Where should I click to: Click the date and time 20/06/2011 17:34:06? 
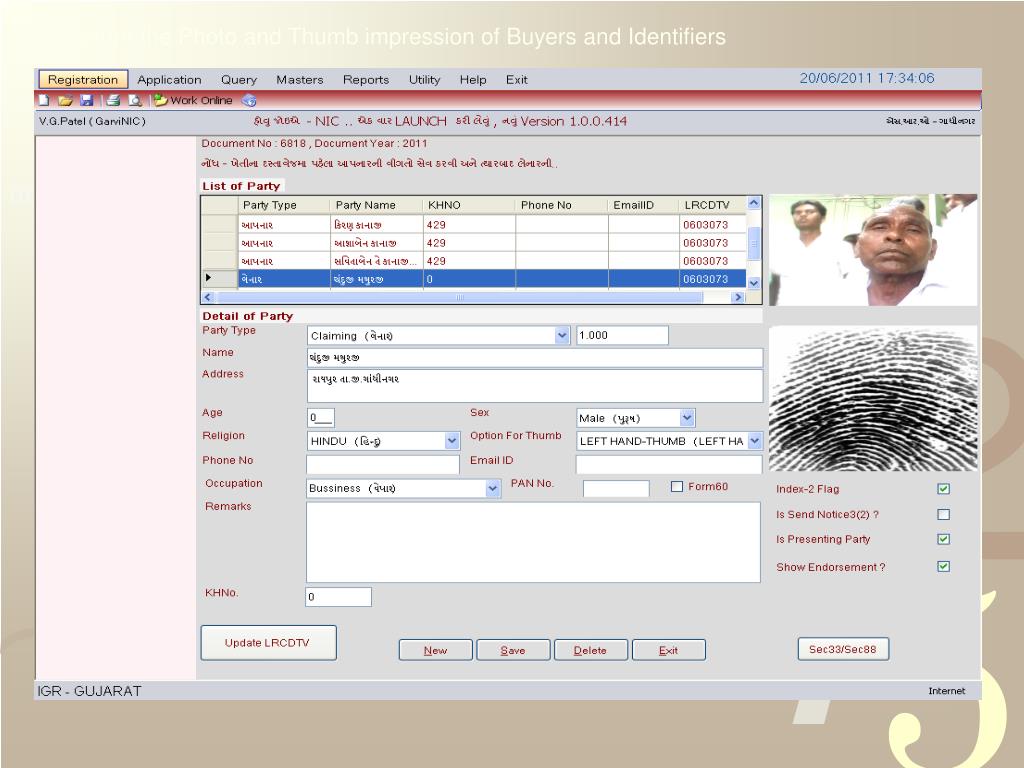click(867, 78)
